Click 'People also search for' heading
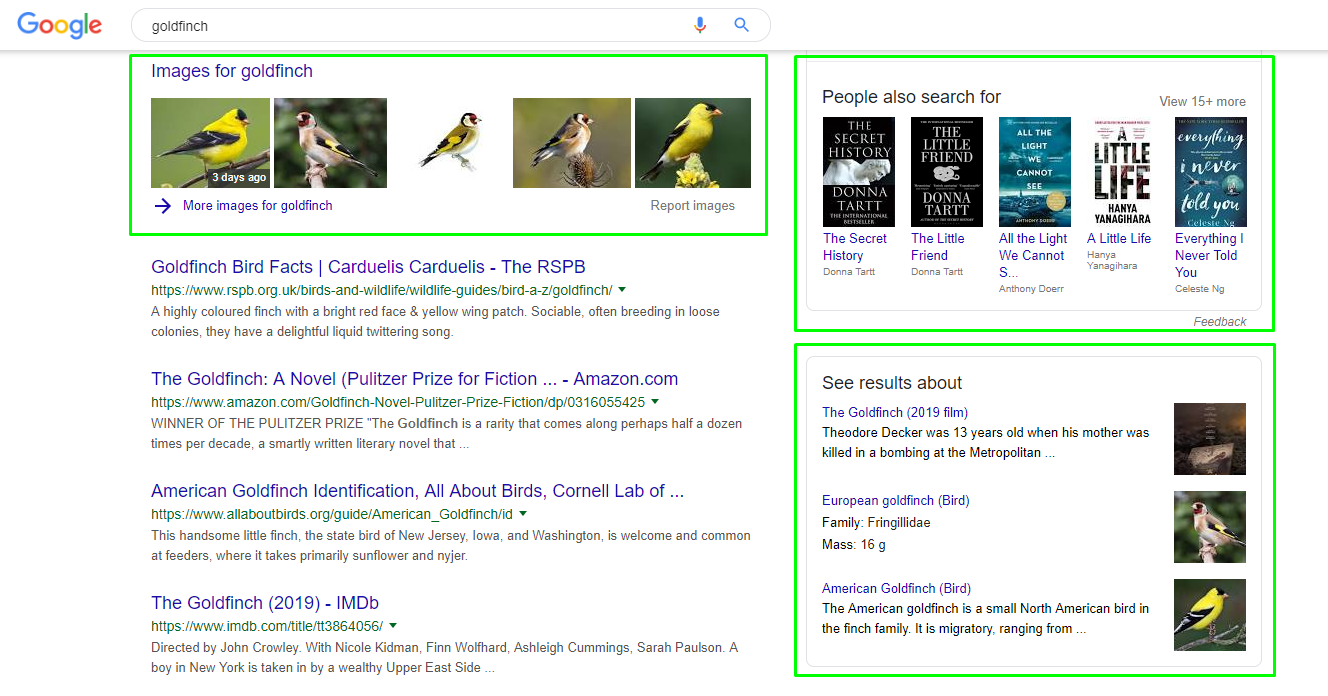 [x=911, y=97]
